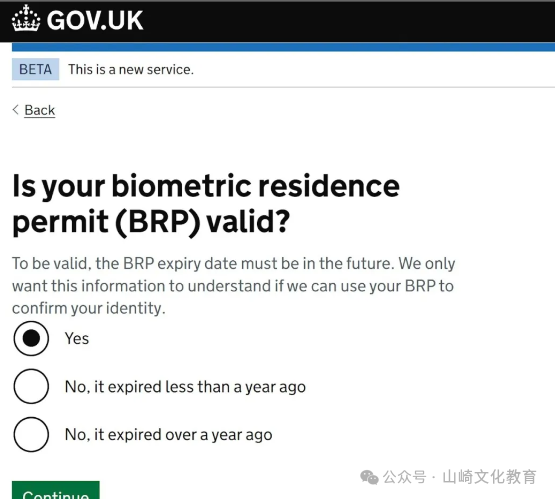The image size is (555, 499).
Task: Go to the previous page via Back link
Action: coord(40,110)
